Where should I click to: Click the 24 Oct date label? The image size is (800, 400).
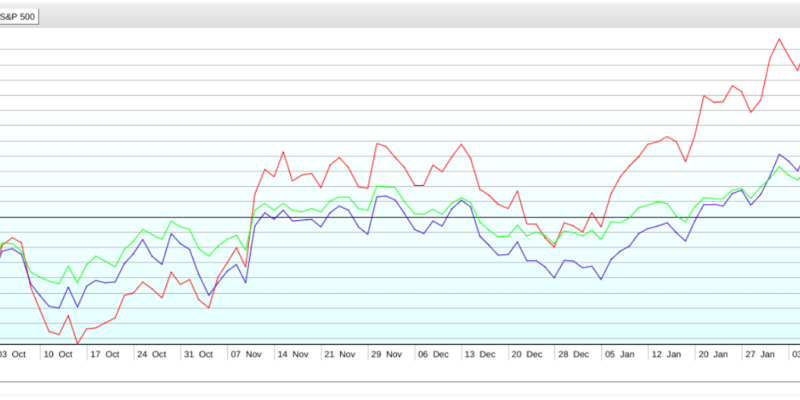pos(151,354)
